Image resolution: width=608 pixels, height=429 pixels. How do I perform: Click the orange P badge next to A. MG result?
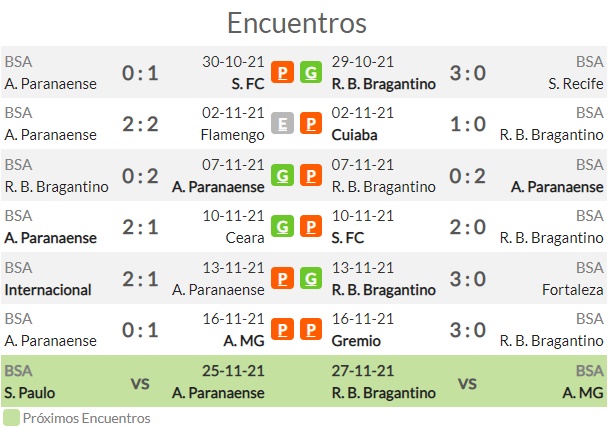tap(282, 329)
